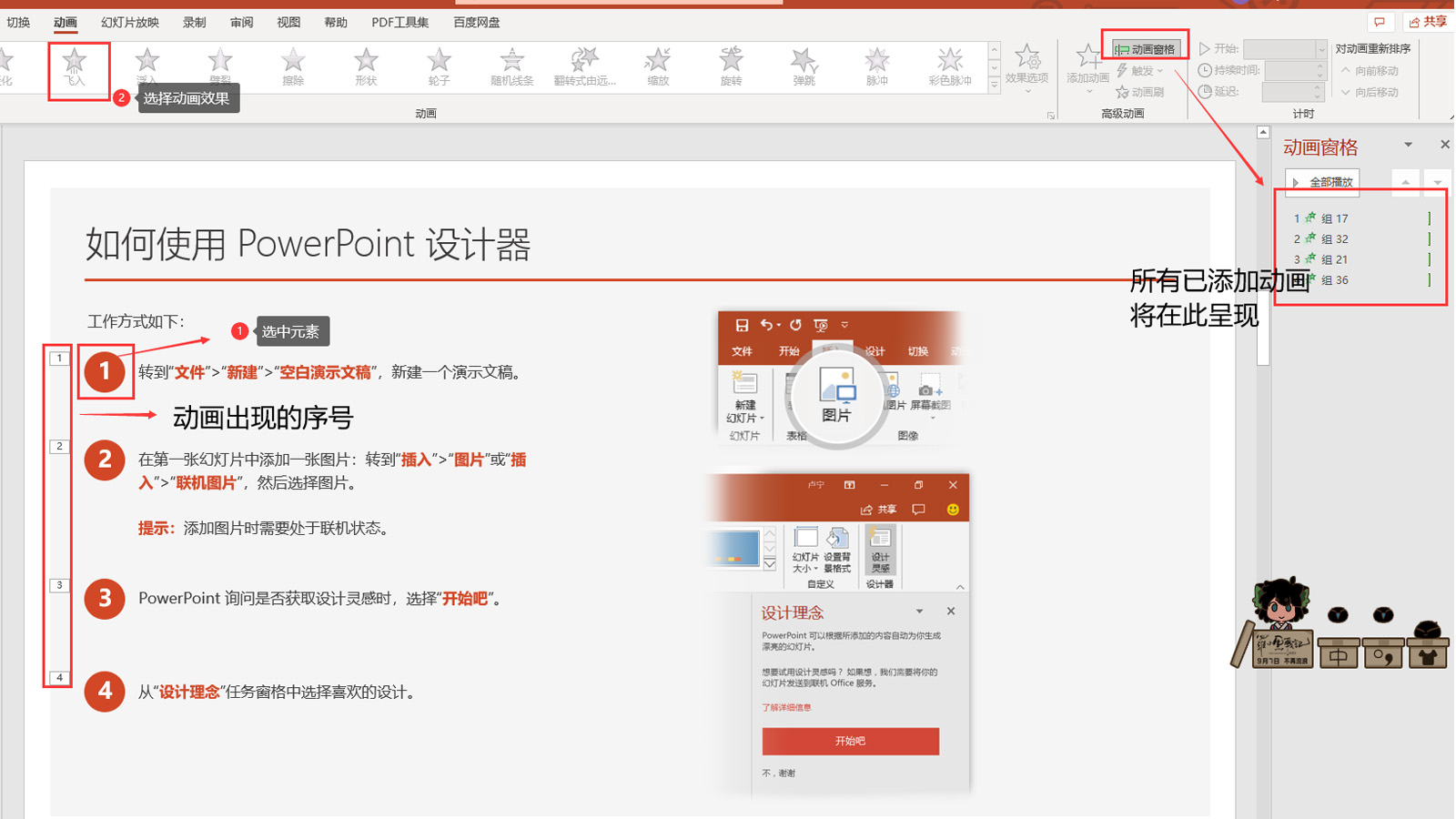Select animation item 组 32 in the pane

[1335, 239]
